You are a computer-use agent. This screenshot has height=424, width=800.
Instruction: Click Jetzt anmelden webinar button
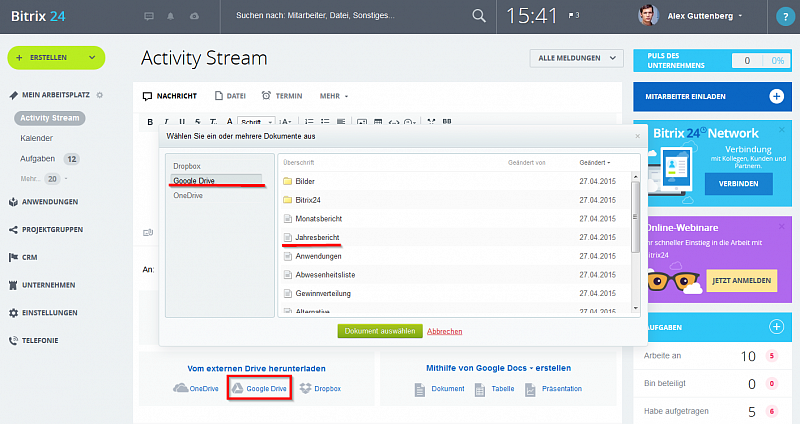741,281
